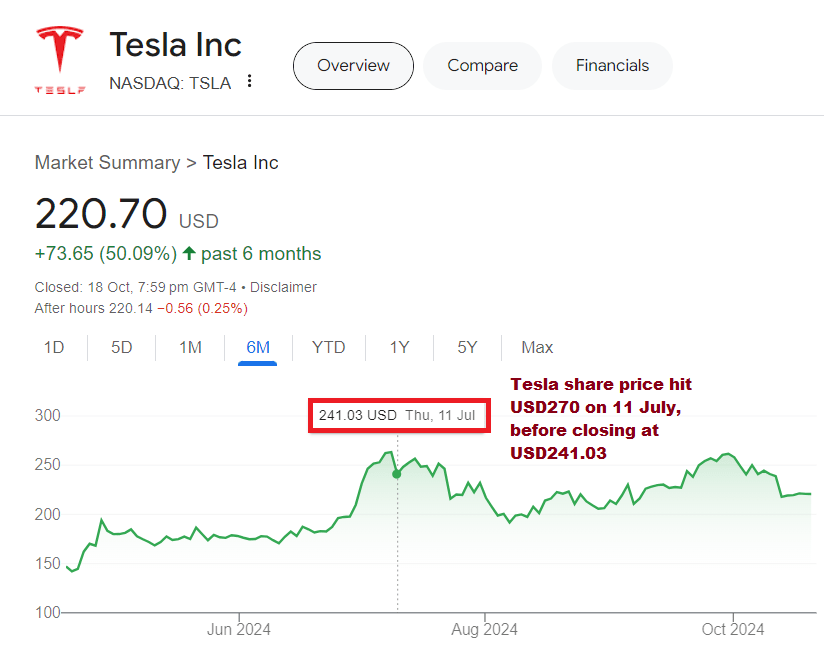Select the 5D time range
This screenshot has width=824, height=649.
pyautogui.click(x=121, y=348)
